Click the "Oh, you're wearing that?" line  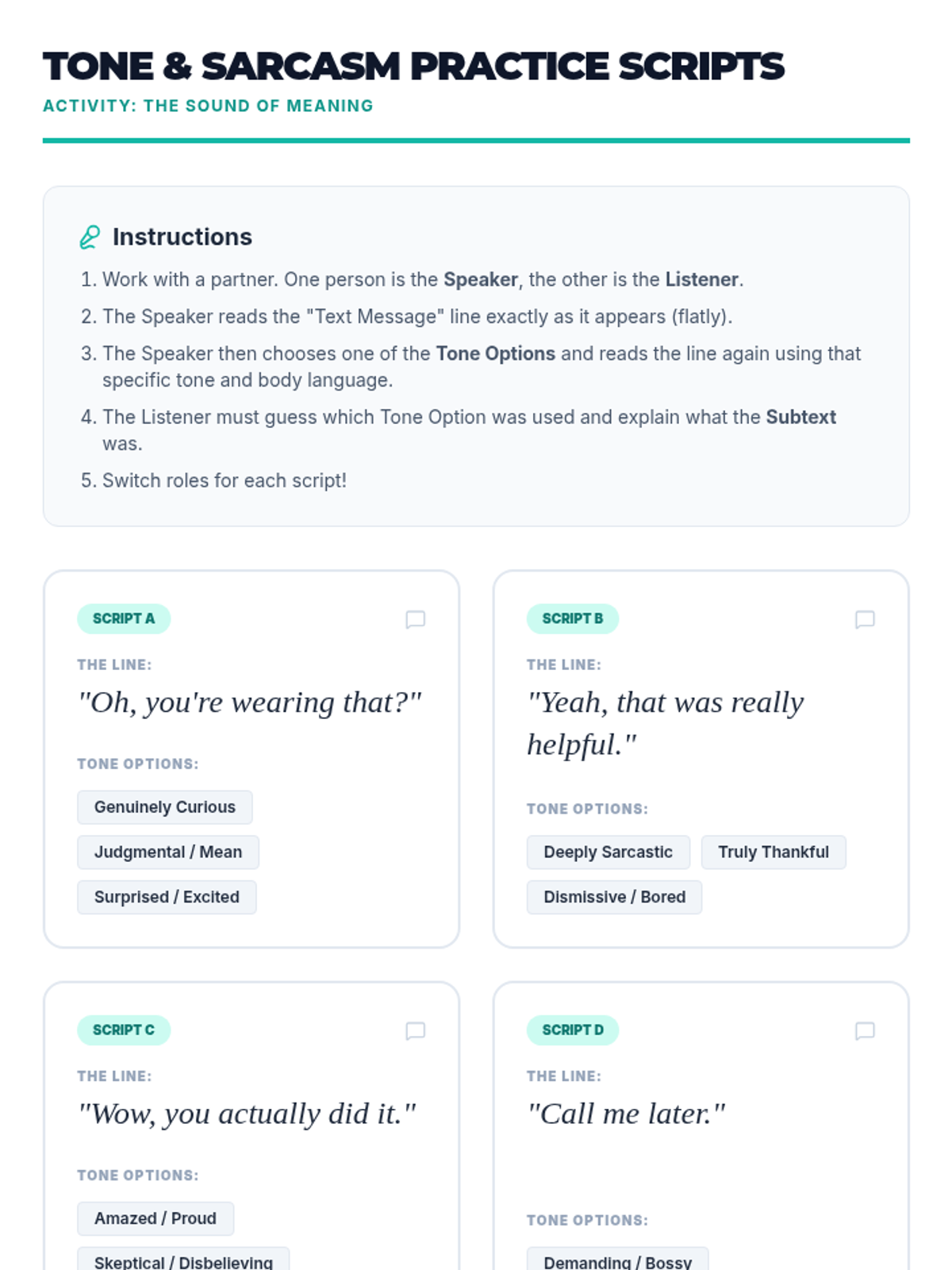click(x=250, y=702)
